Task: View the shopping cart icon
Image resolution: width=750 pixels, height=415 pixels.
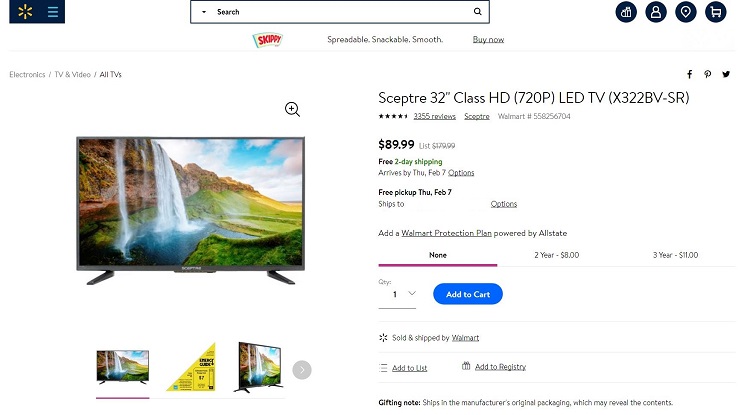Action: [716, 12]
